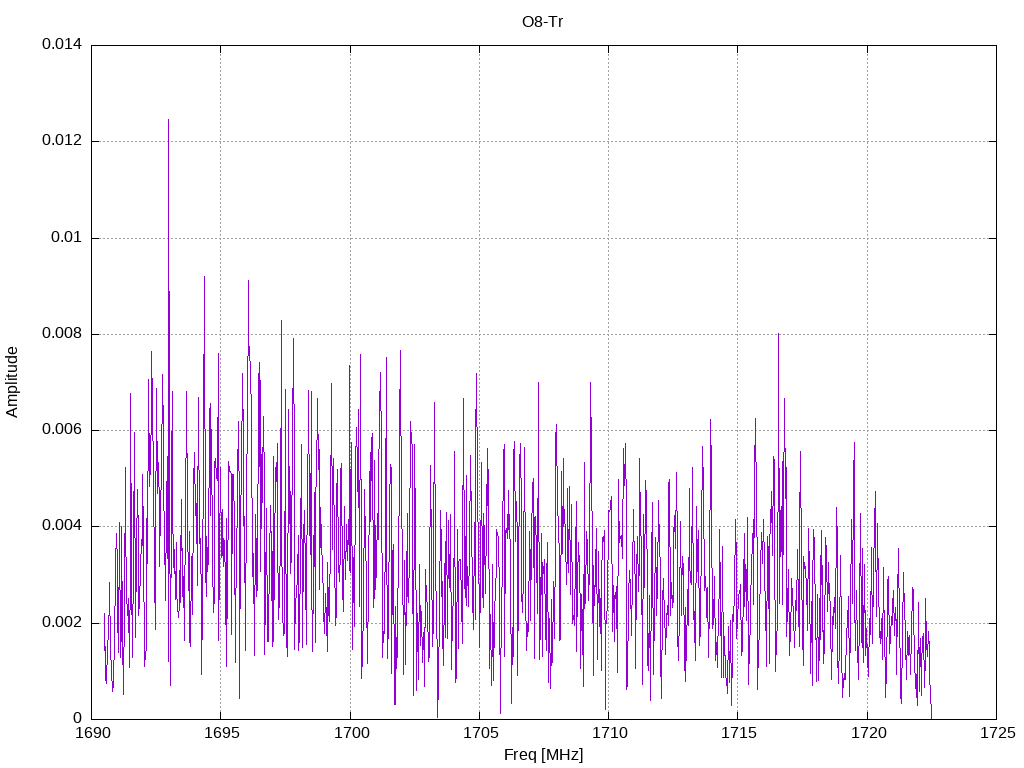Screen dimensions: 1024x768
Task: Click the 0.004 y-axis tick label
Action: 62,526
